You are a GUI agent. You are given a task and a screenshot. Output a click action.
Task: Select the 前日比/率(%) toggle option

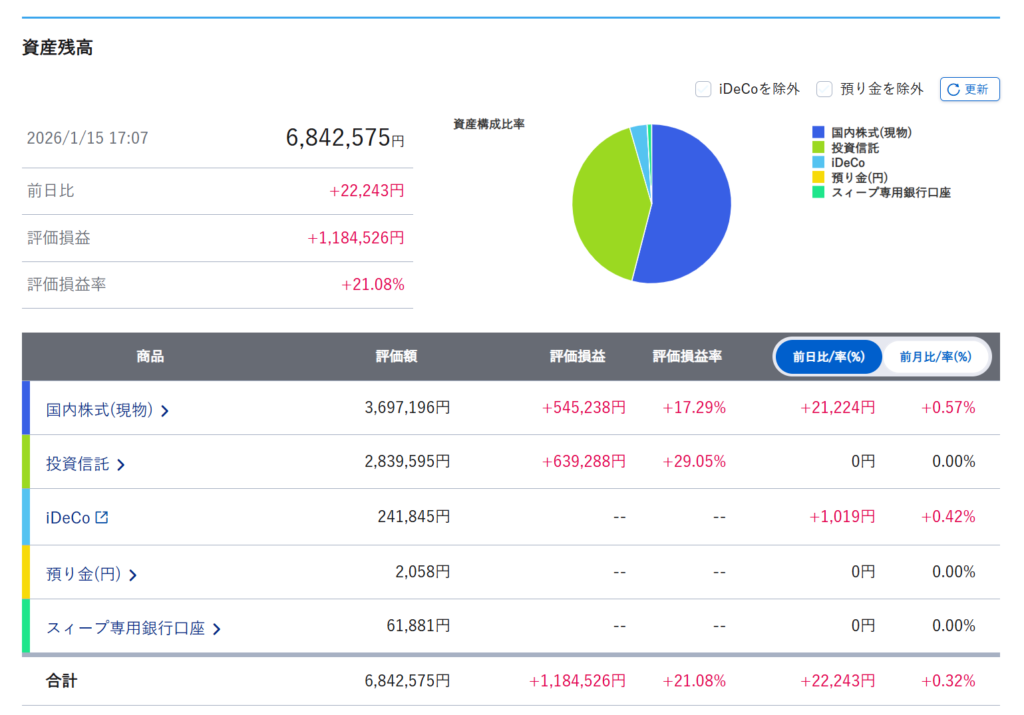pos(828,356)
